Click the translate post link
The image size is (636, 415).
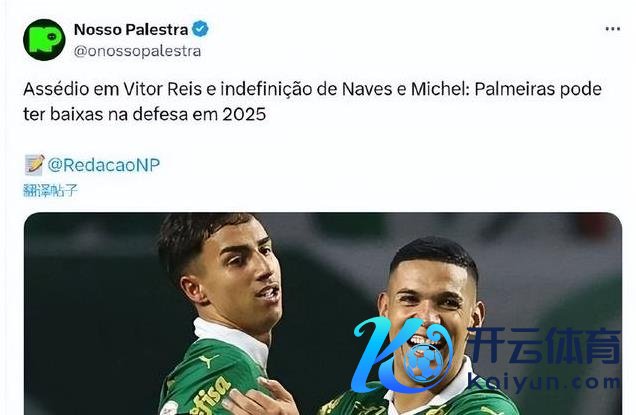click(x=50, y=190)
